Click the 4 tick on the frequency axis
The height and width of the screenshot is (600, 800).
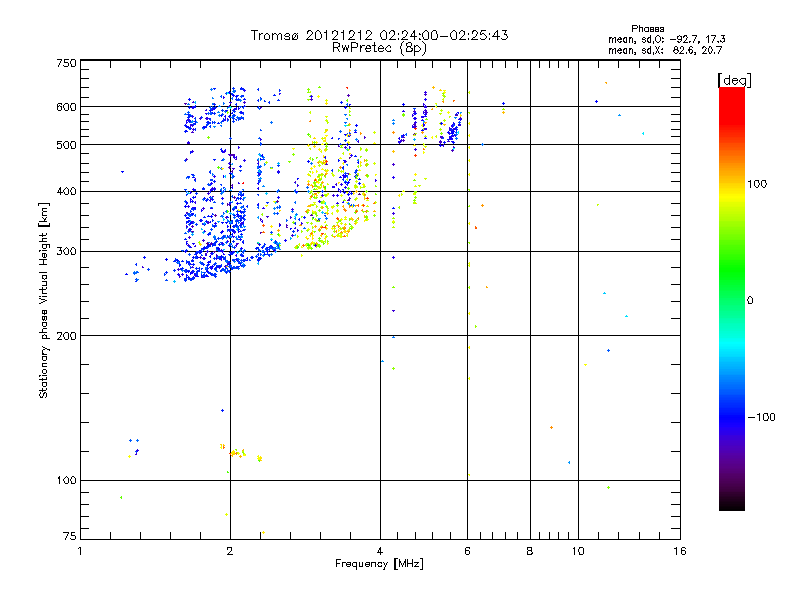pyautogui.click(x=380, y=551)
